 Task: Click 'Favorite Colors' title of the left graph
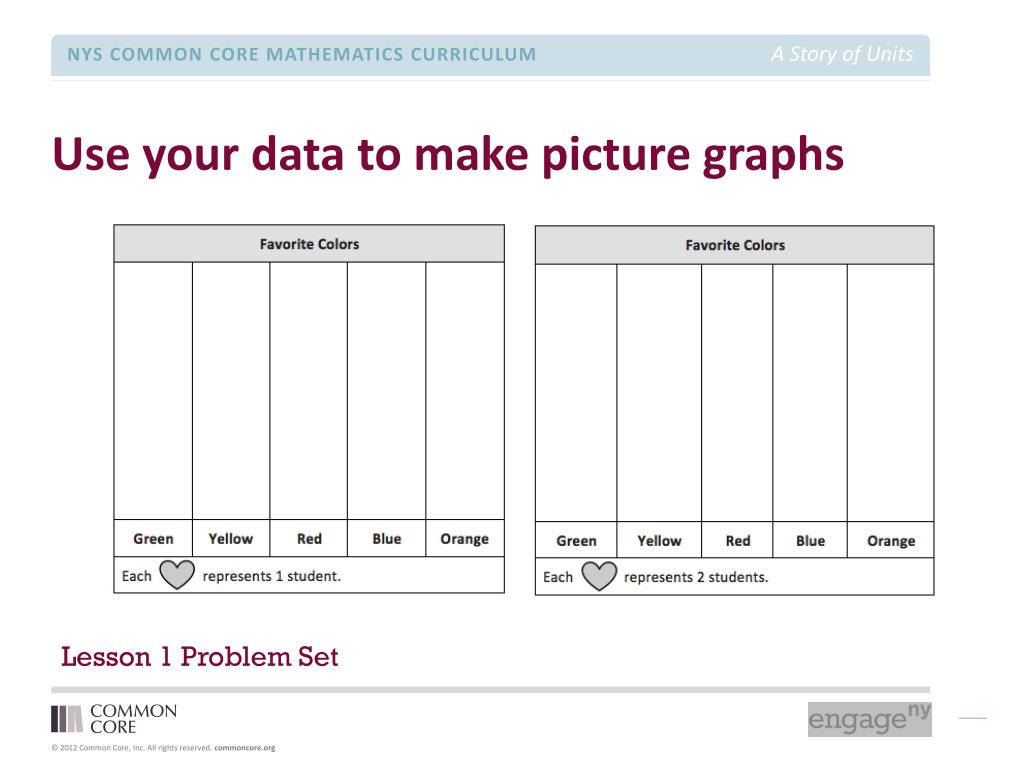(309, 244)
